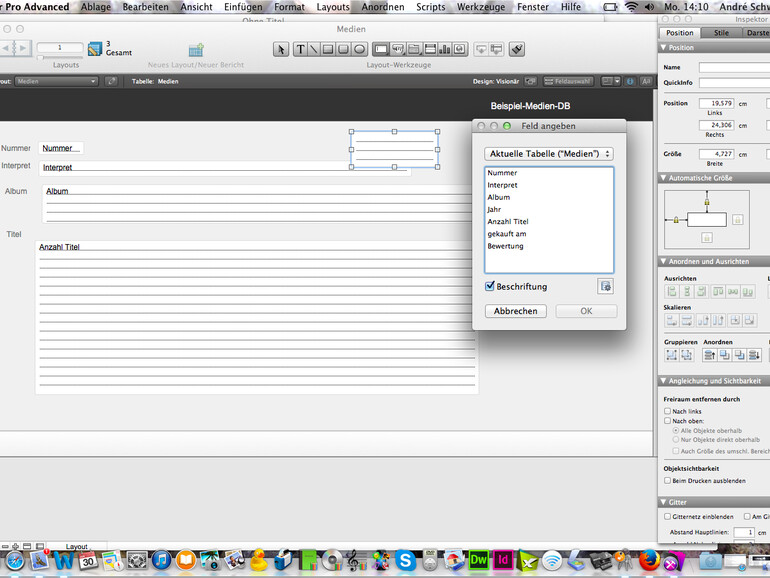
Task: Select the Oval tool
Action: click(x=359, y=49)
